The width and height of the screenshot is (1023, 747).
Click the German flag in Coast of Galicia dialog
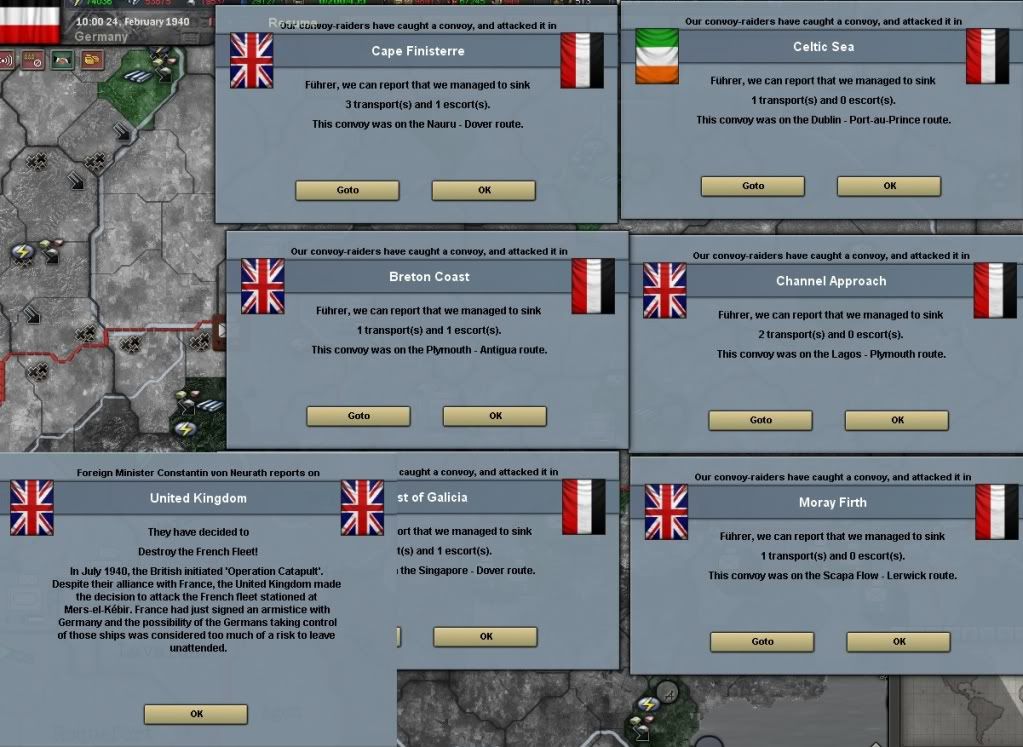[x=583, y=508]
